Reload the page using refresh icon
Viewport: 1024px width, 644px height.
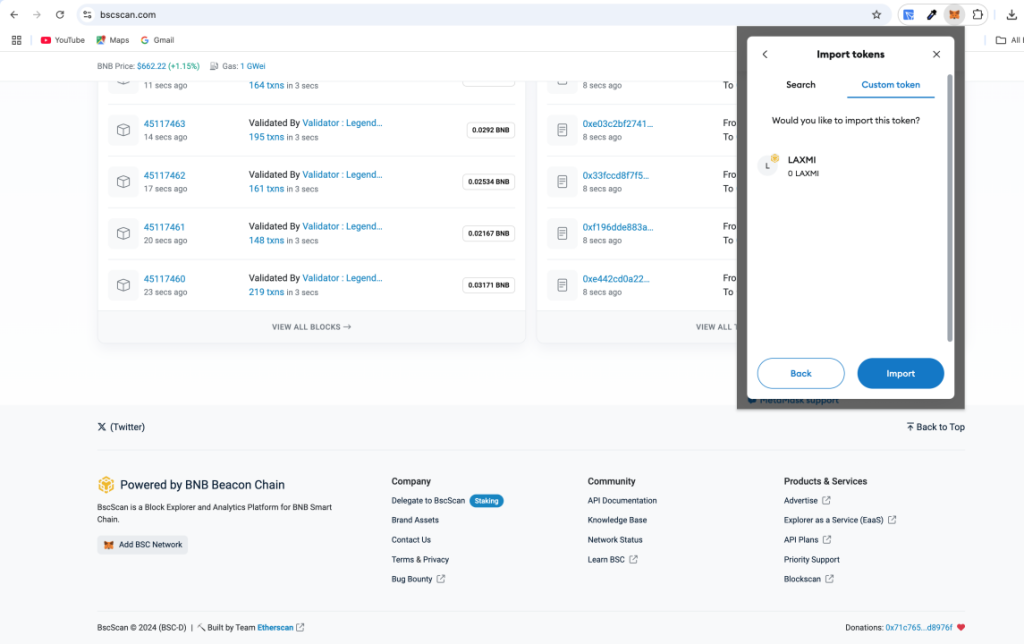click(60, 15)
